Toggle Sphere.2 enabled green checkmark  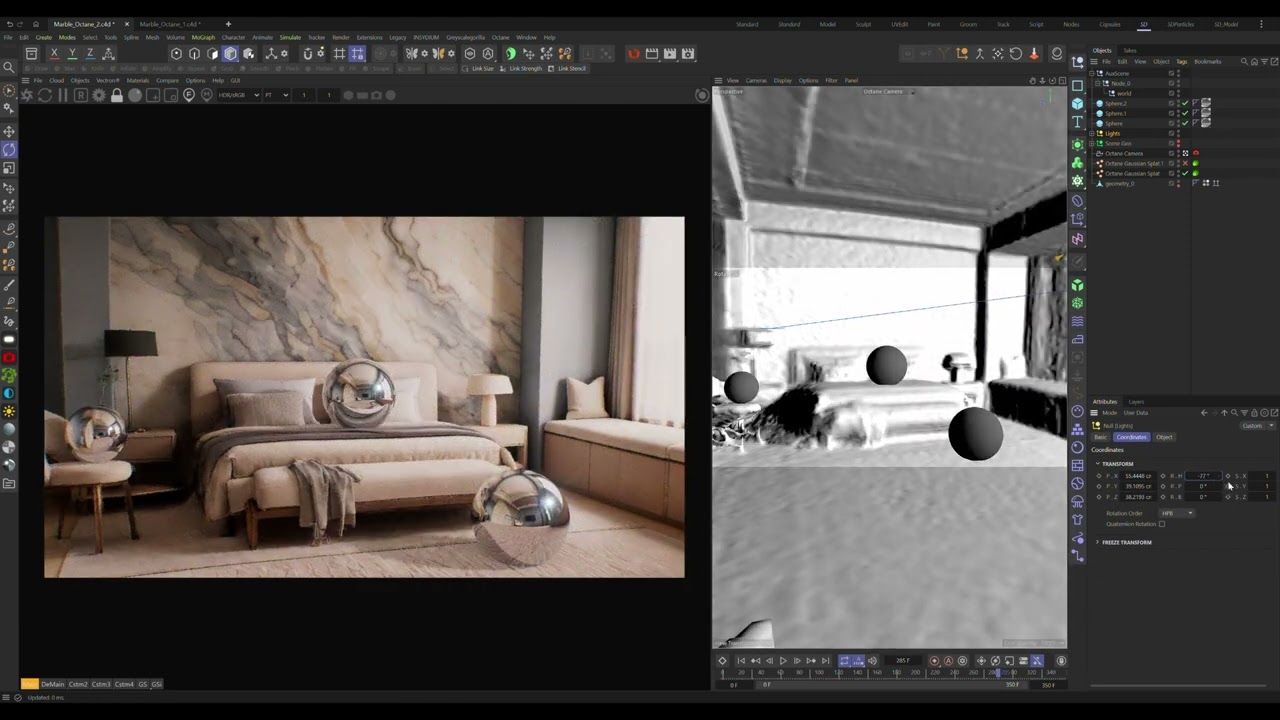click(x=1186, y=103)
